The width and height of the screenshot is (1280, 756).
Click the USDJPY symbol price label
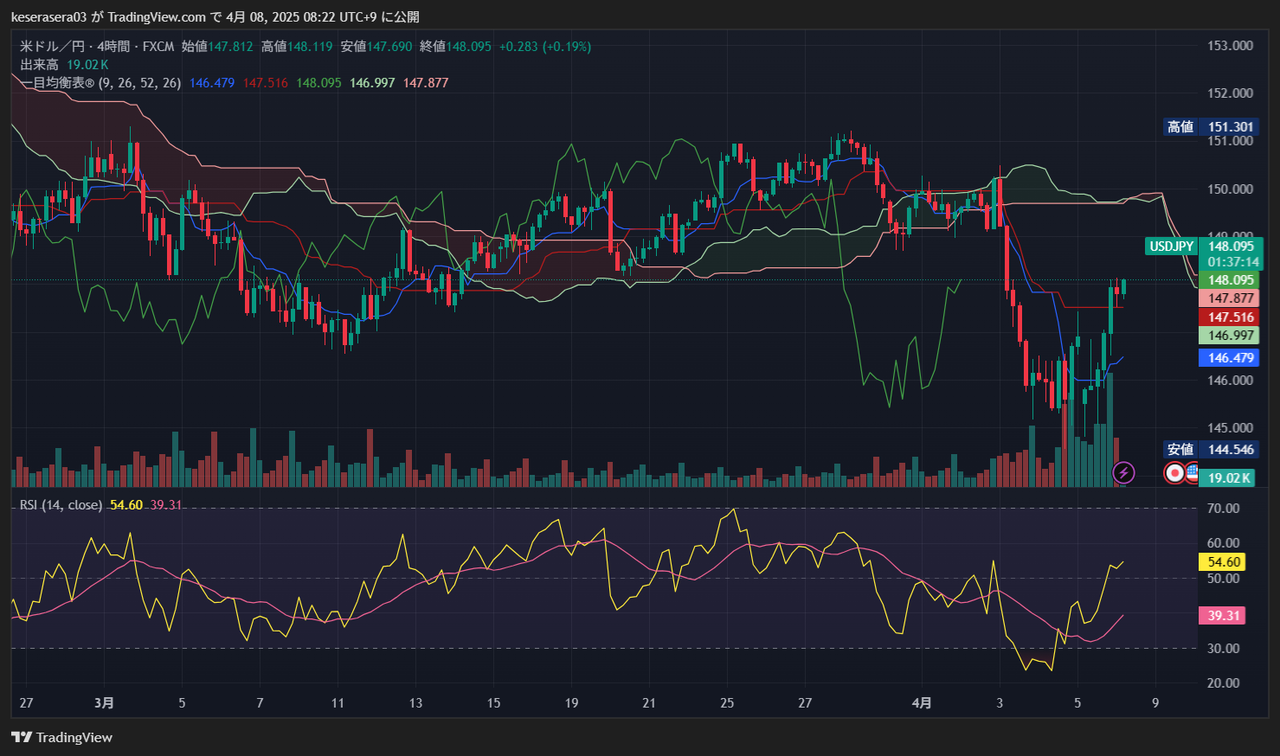pyautogui.click(x=1172, y=246)
